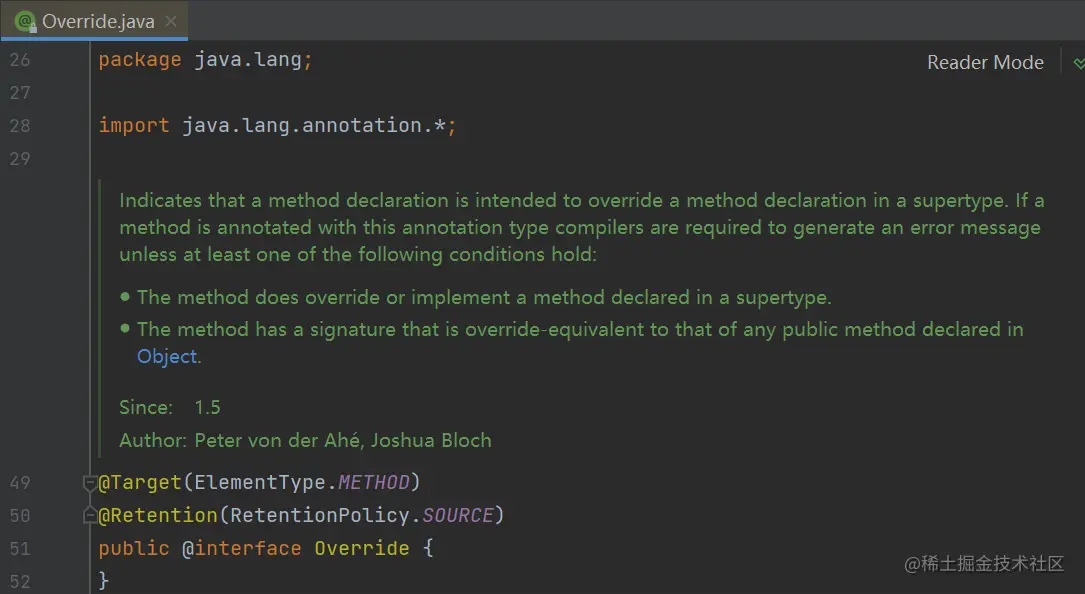
Task: Click the ElementType class reference
Action: click(x=259, y=482)
